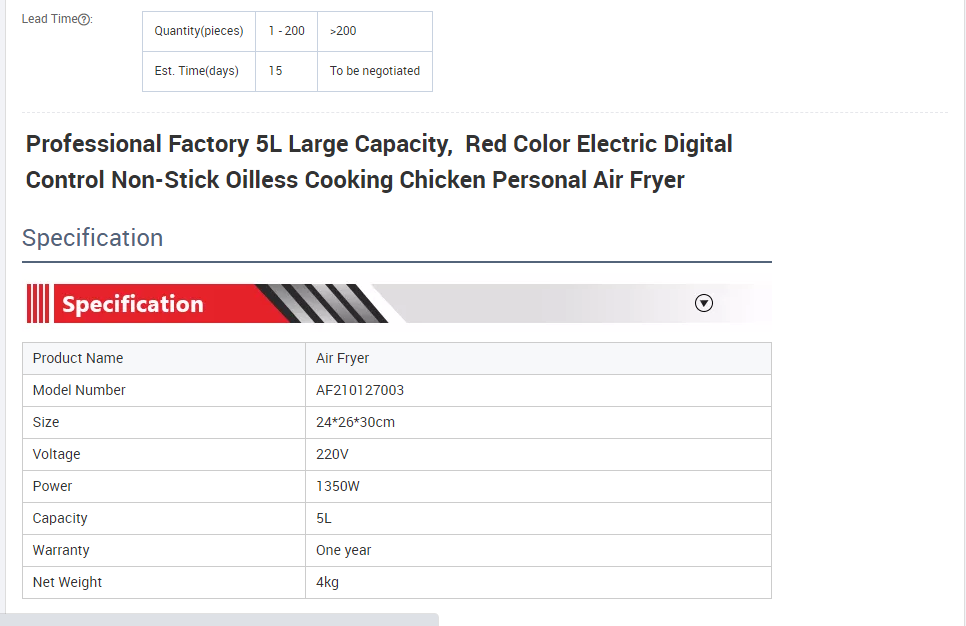
Task: Click the One year warranty value
Action: point(343,550)
